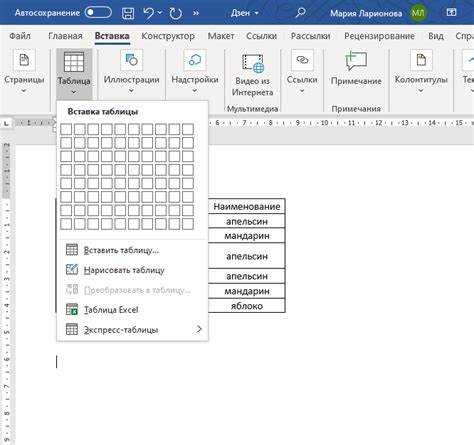474x445 pixels.
Task: Click the Экспресс-таблицы icon
Action: coord(72,329)
